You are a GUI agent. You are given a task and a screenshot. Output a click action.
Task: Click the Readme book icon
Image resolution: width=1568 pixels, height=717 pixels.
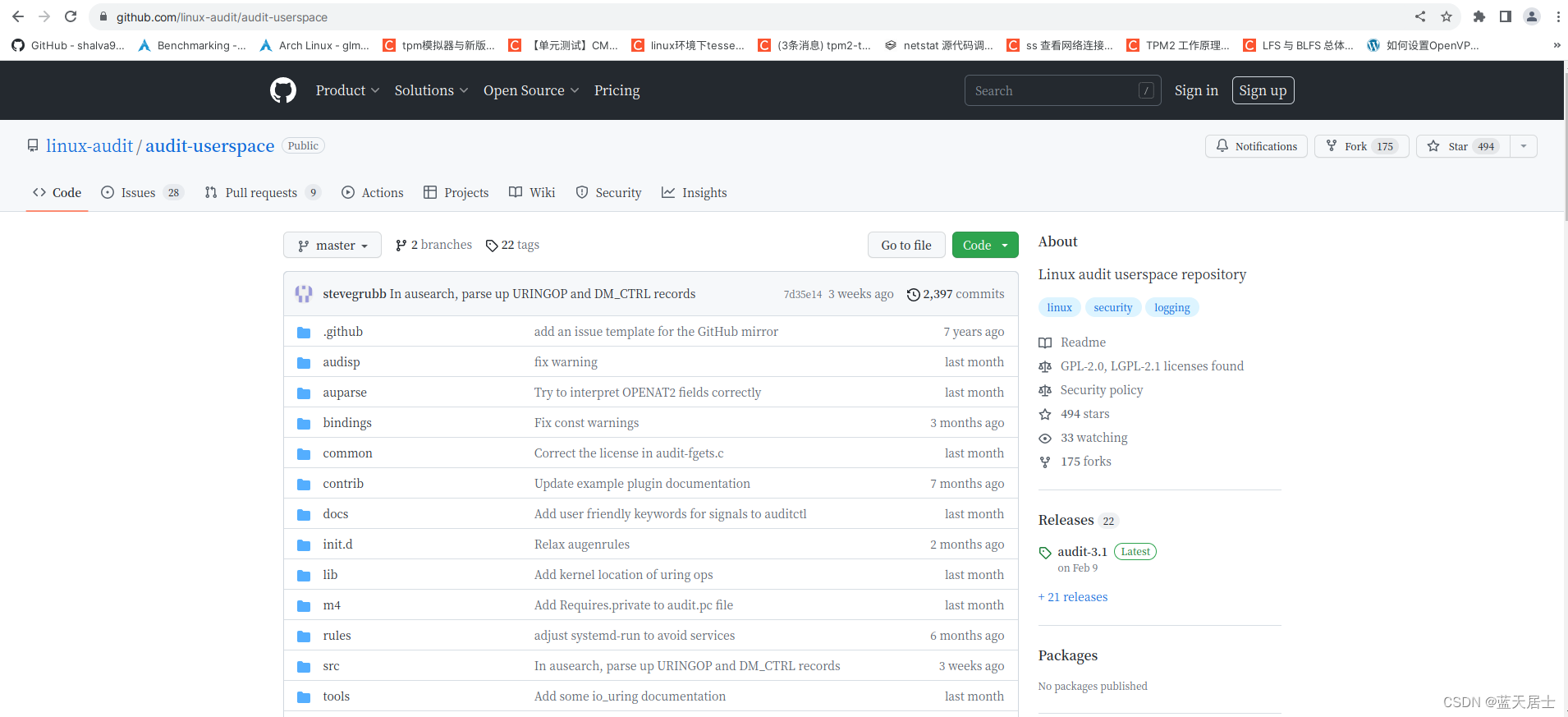click(1045, 342)
